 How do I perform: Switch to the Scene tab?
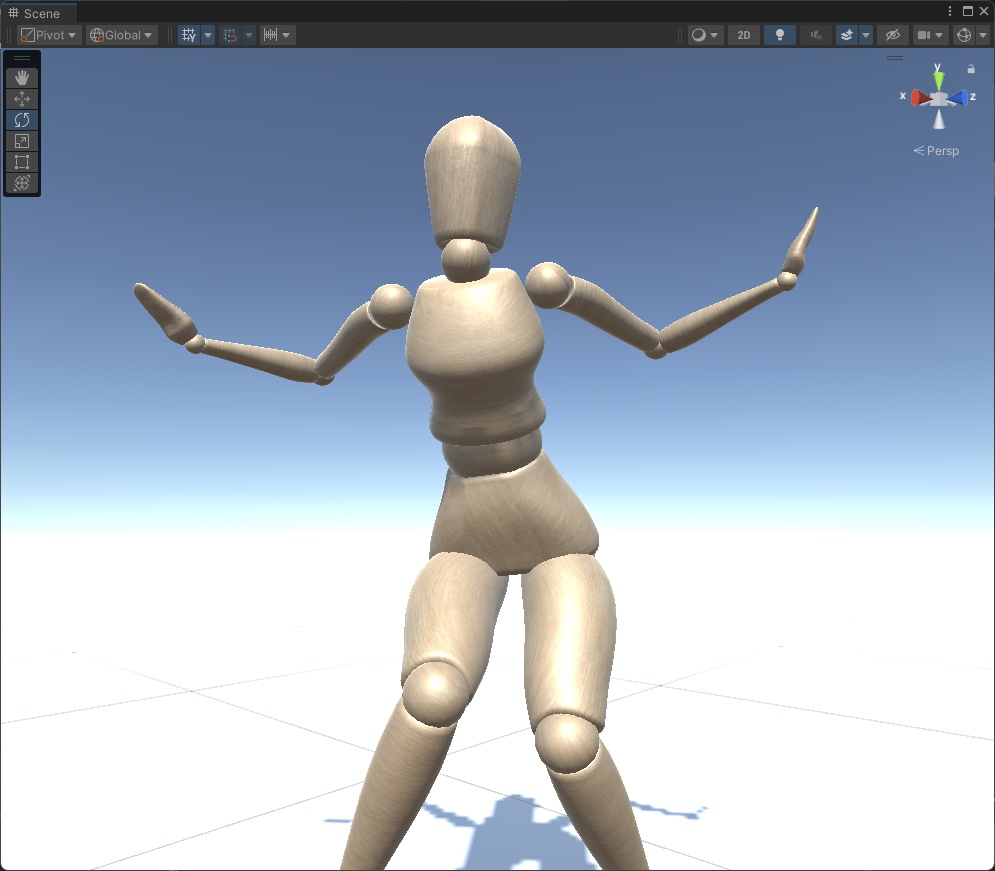pyautogui.click(x=38, y=13)
